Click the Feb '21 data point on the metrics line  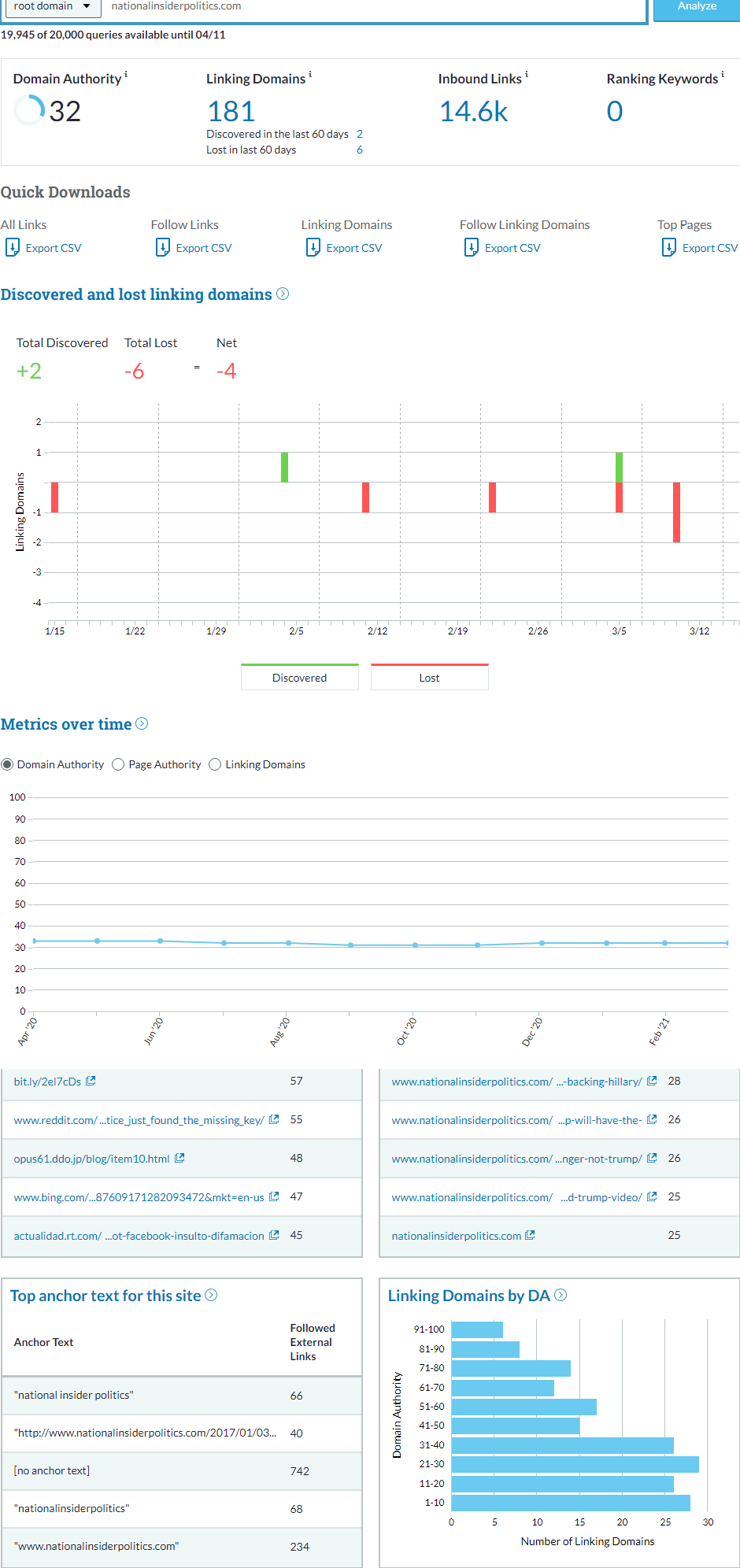tap(665, 943)
